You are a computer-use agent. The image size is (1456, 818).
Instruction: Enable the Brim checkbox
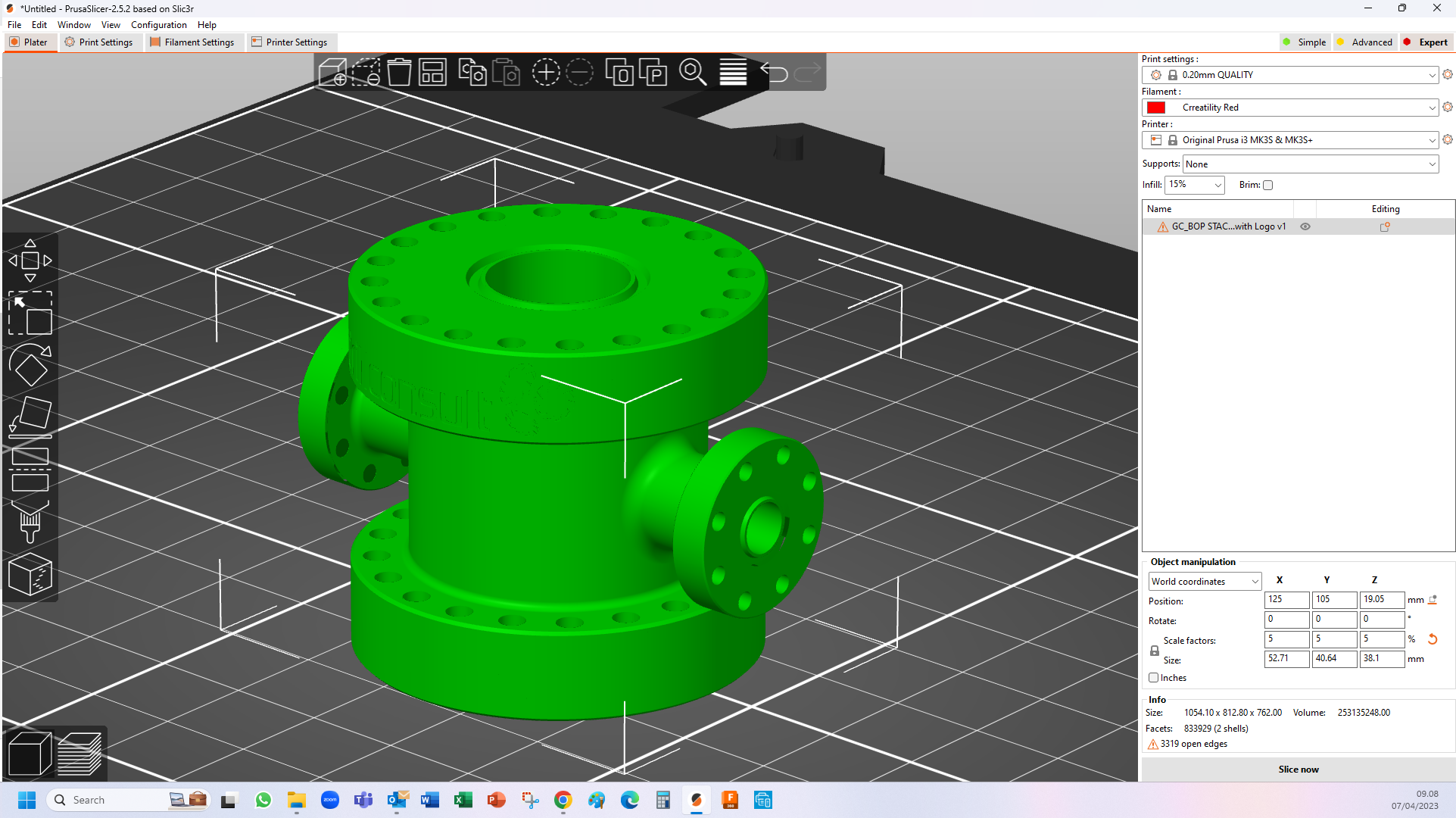pyautogui.click(x=1267, y=185)
